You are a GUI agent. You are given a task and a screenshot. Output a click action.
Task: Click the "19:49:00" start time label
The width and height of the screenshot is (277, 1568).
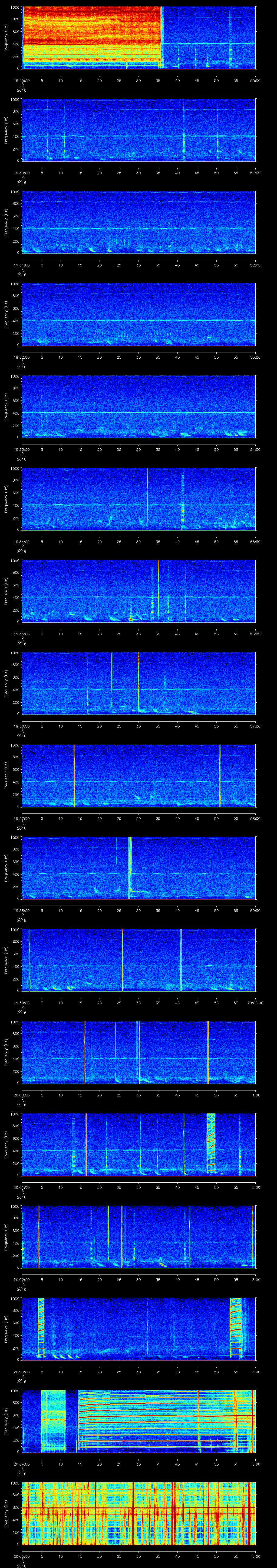click(22, 80)
